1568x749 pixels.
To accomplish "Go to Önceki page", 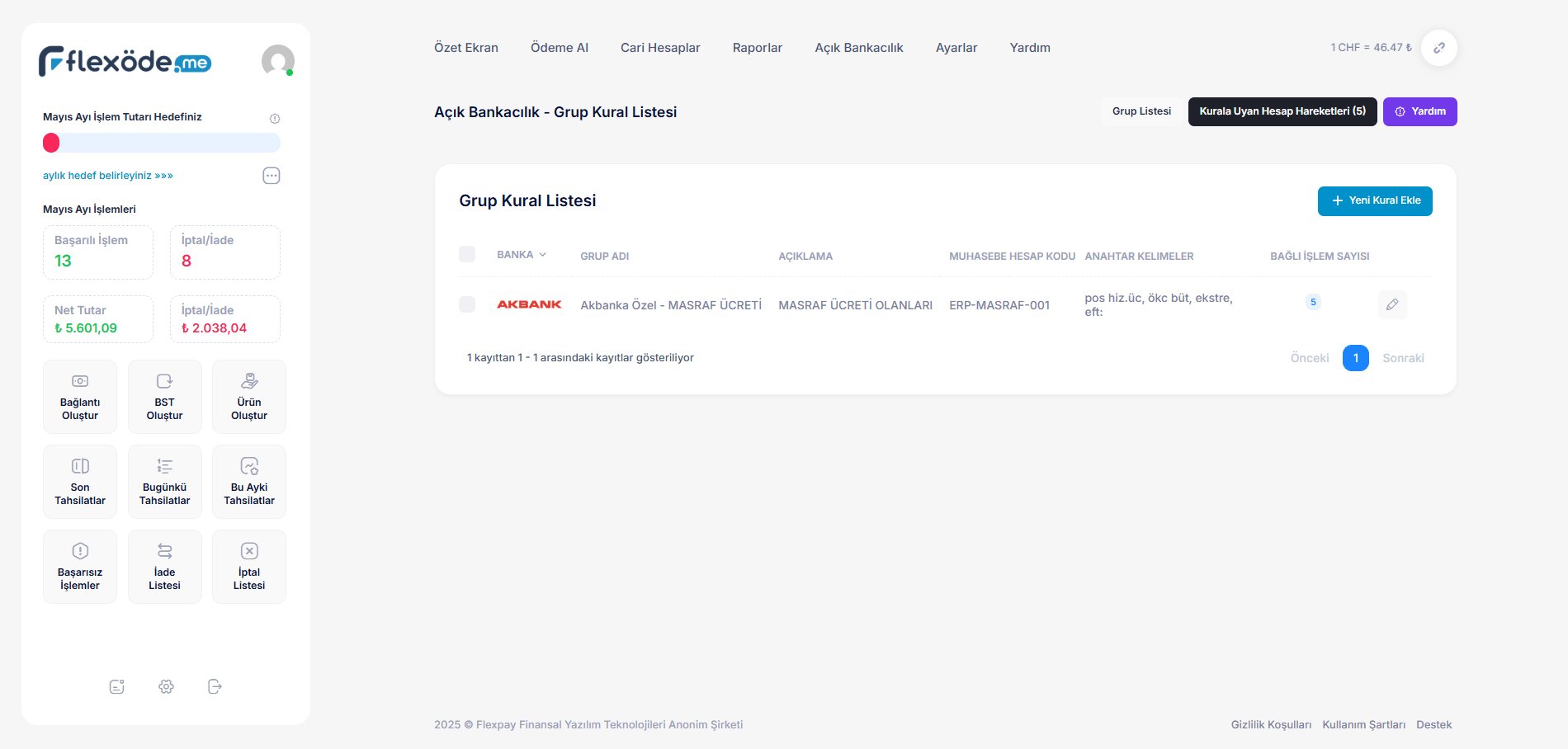I will [1310, 358].
